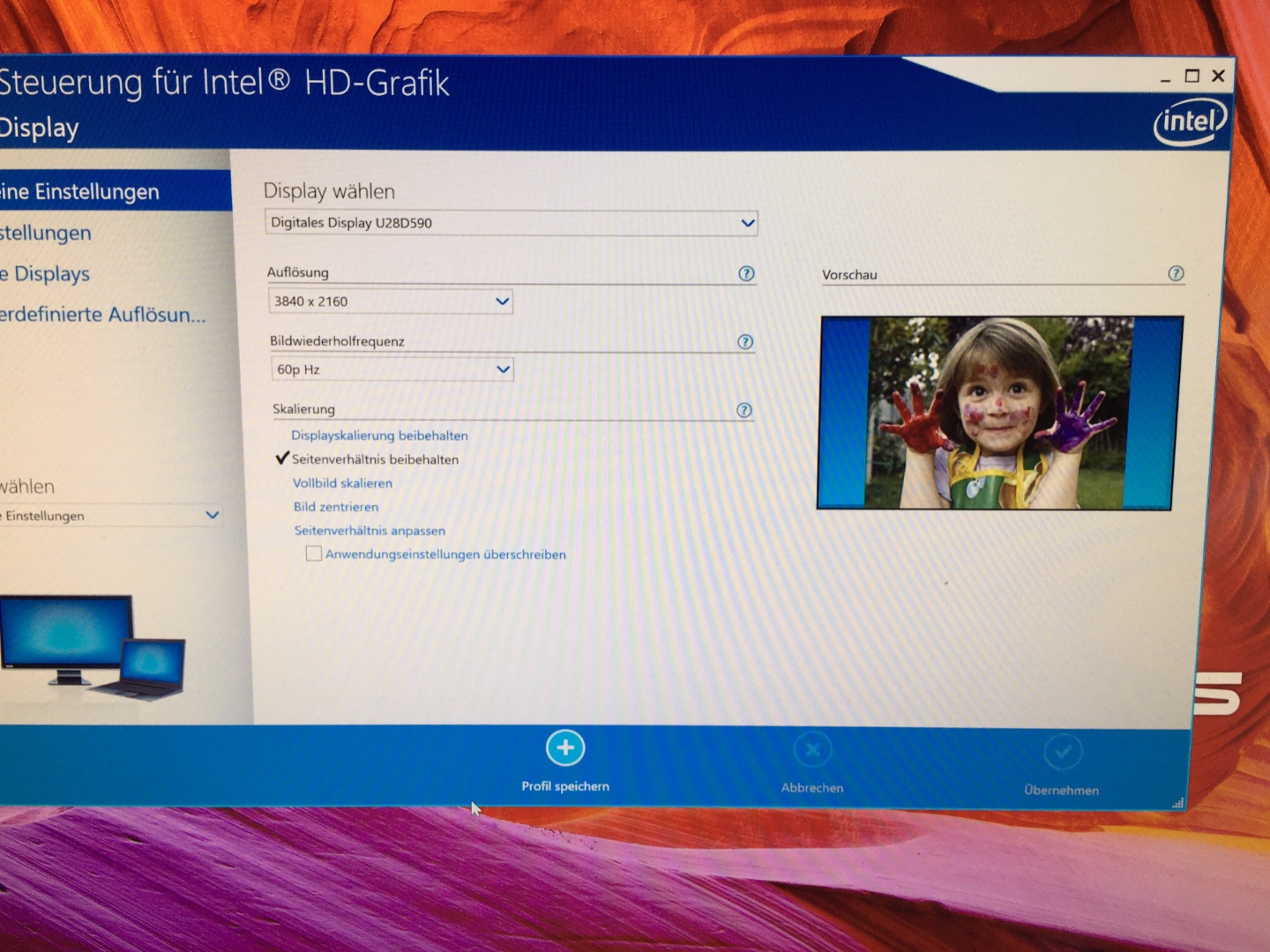1270x952 pixels.
Task: Click the 'HD-Grafik' window title text
Action: (x=377, y=83)
